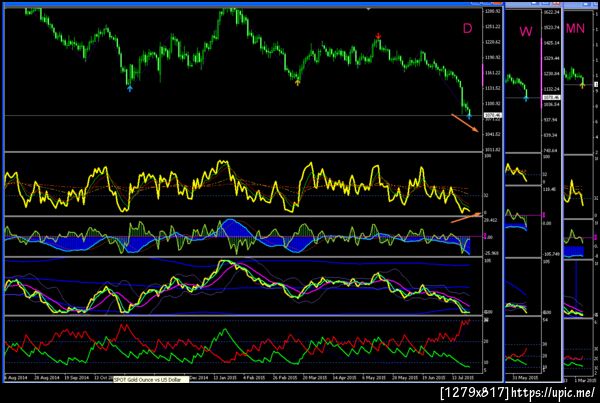Screen dimensions: 600x403
Task: Click the 937.94 price level on W scale
Action: click(550, 120)
